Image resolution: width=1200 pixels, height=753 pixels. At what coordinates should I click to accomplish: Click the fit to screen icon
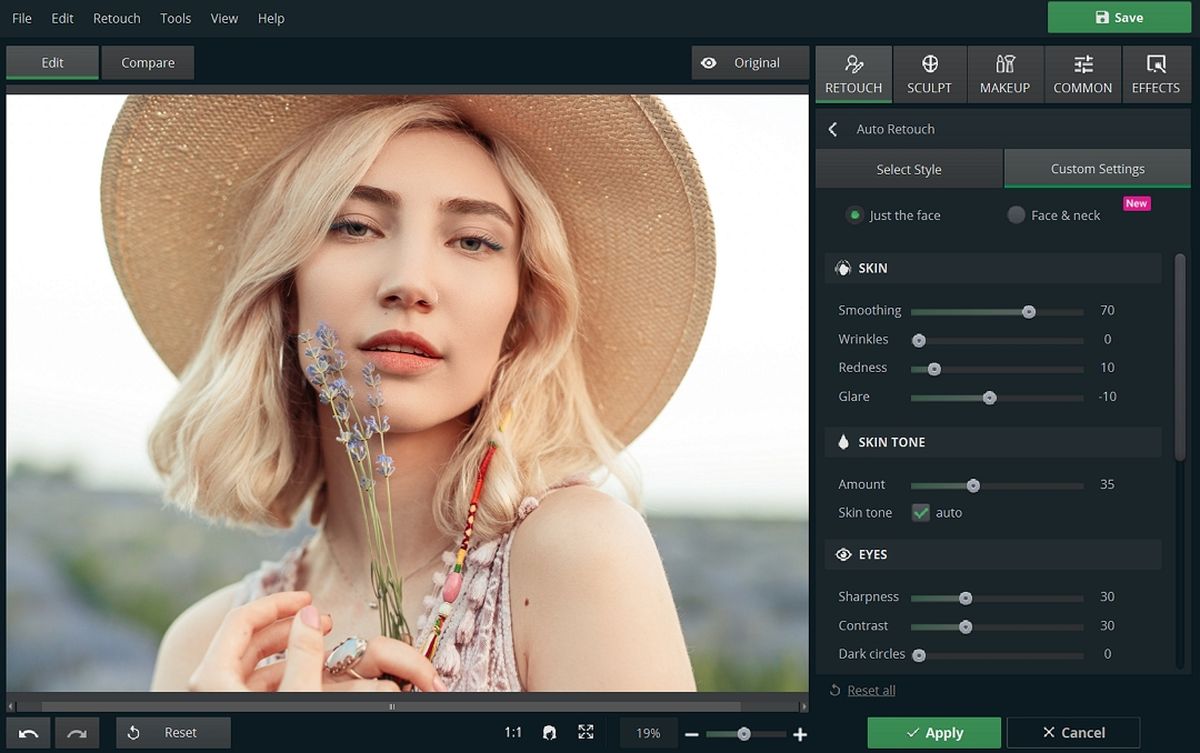click(586, 733)
